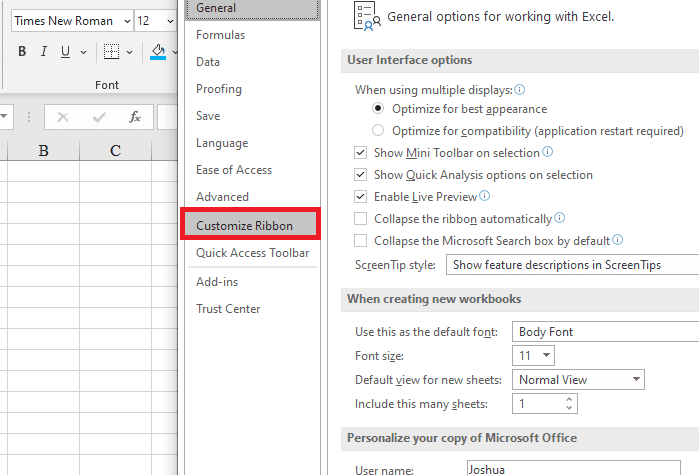Click the Borders icon

pos(111,52)
